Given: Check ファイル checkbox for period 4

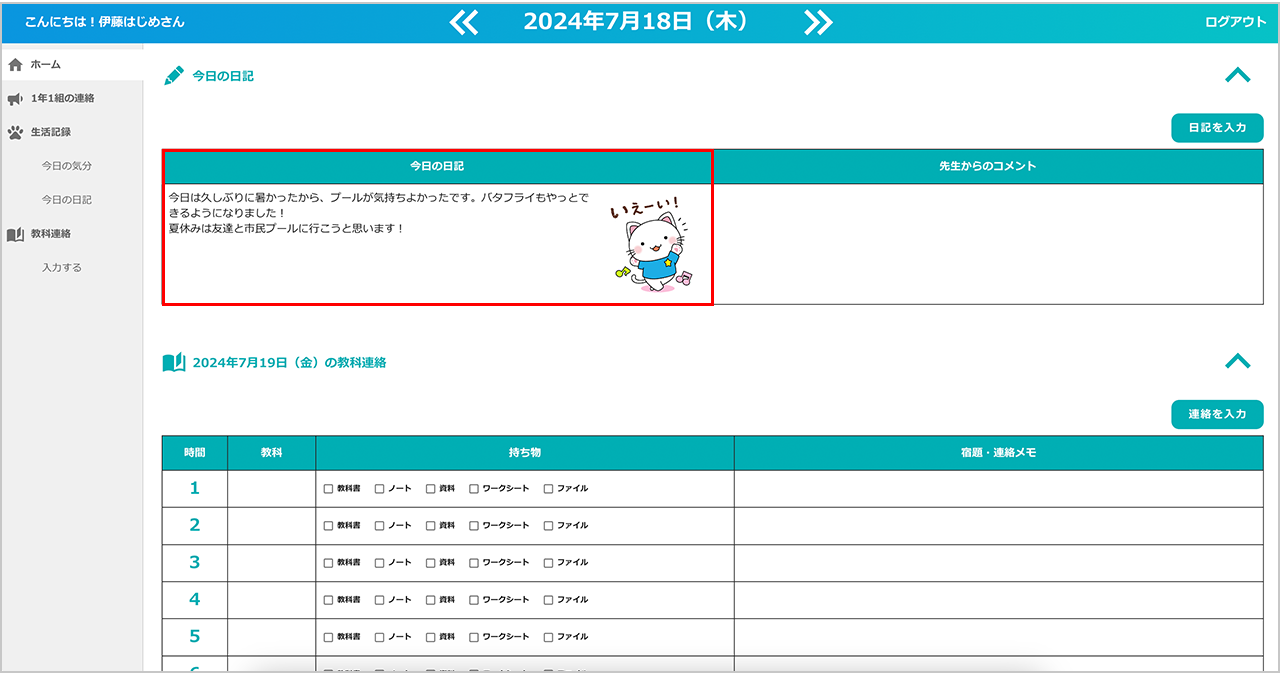Looking at the screenshot, I should tap(548, 600).
